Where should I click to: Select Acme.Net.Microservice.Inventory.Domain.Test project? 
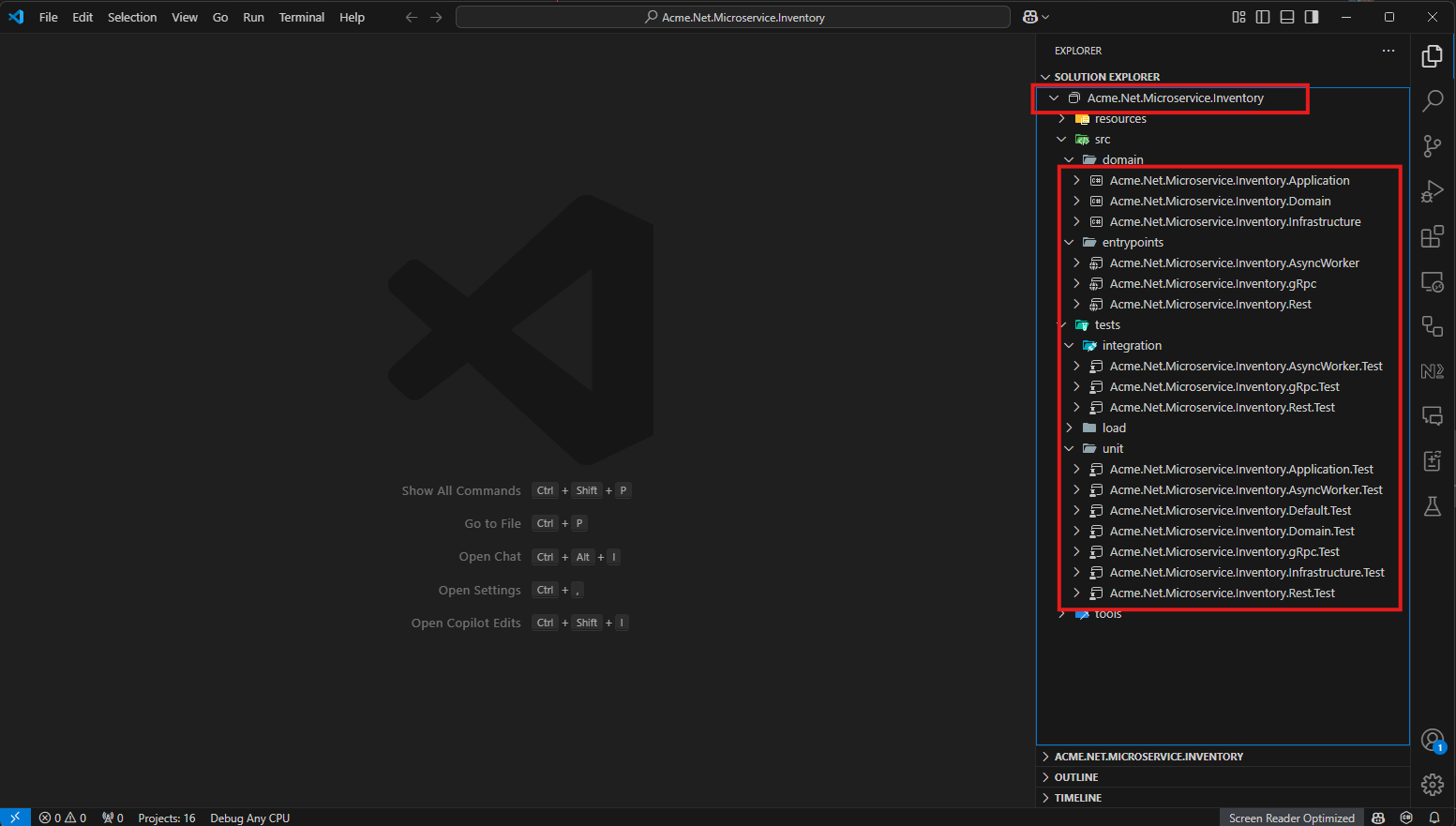(1223, 532)
